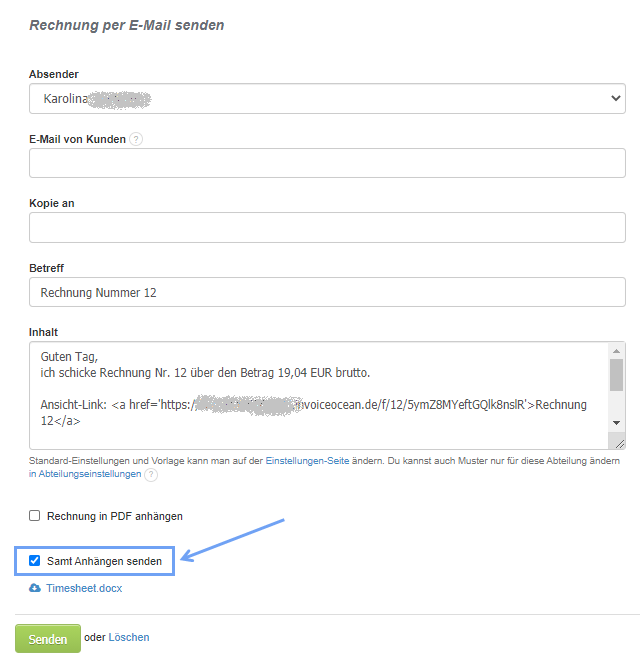Click the textarea resize handle corner

pos(619,444)
